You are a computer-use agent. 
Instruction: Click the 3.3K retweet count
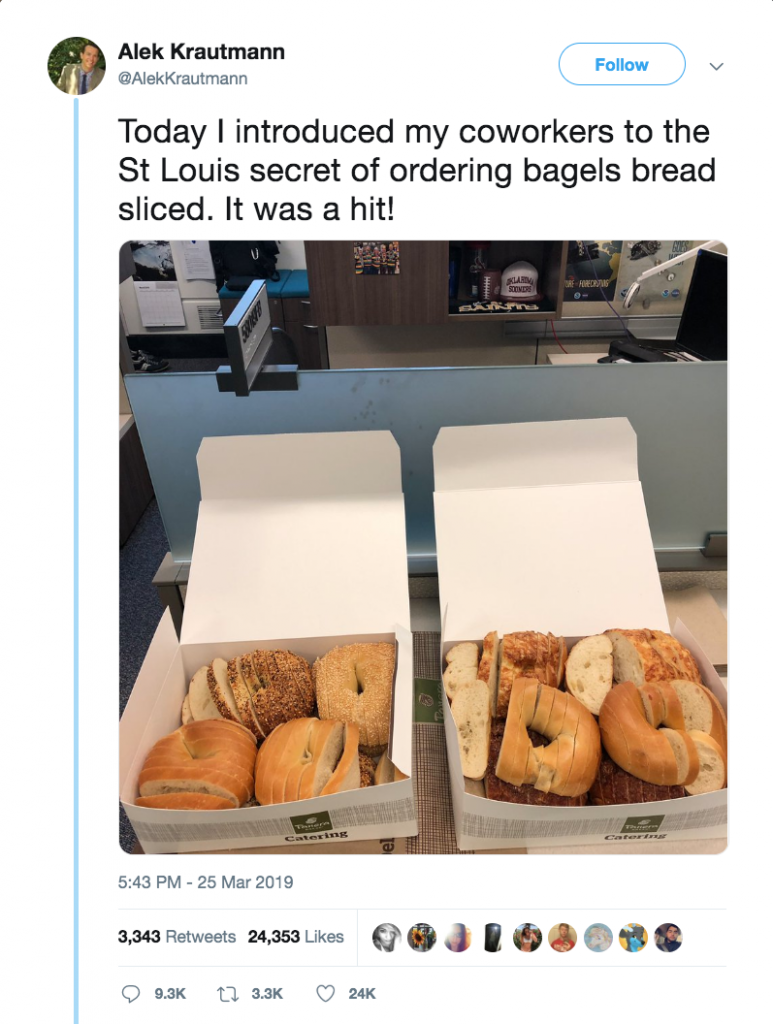coord(267,993)
